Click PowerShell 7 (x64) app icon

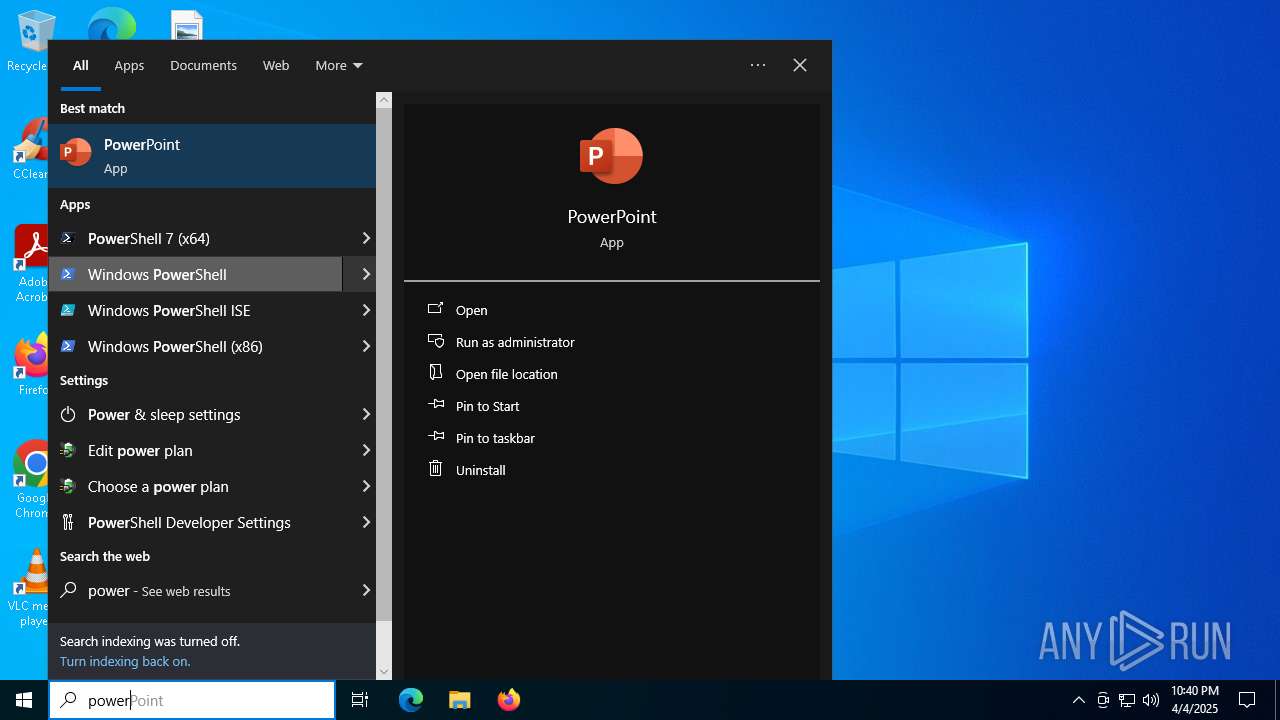(x=68, y=238)
